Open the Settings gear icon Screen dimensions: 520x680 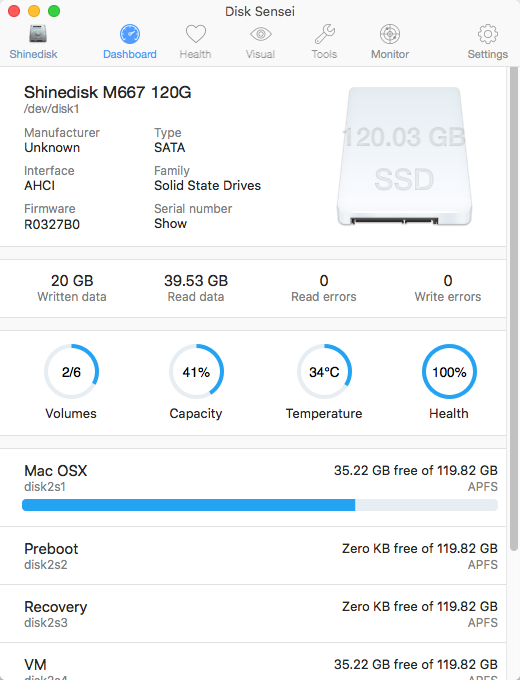coord(488,34)
